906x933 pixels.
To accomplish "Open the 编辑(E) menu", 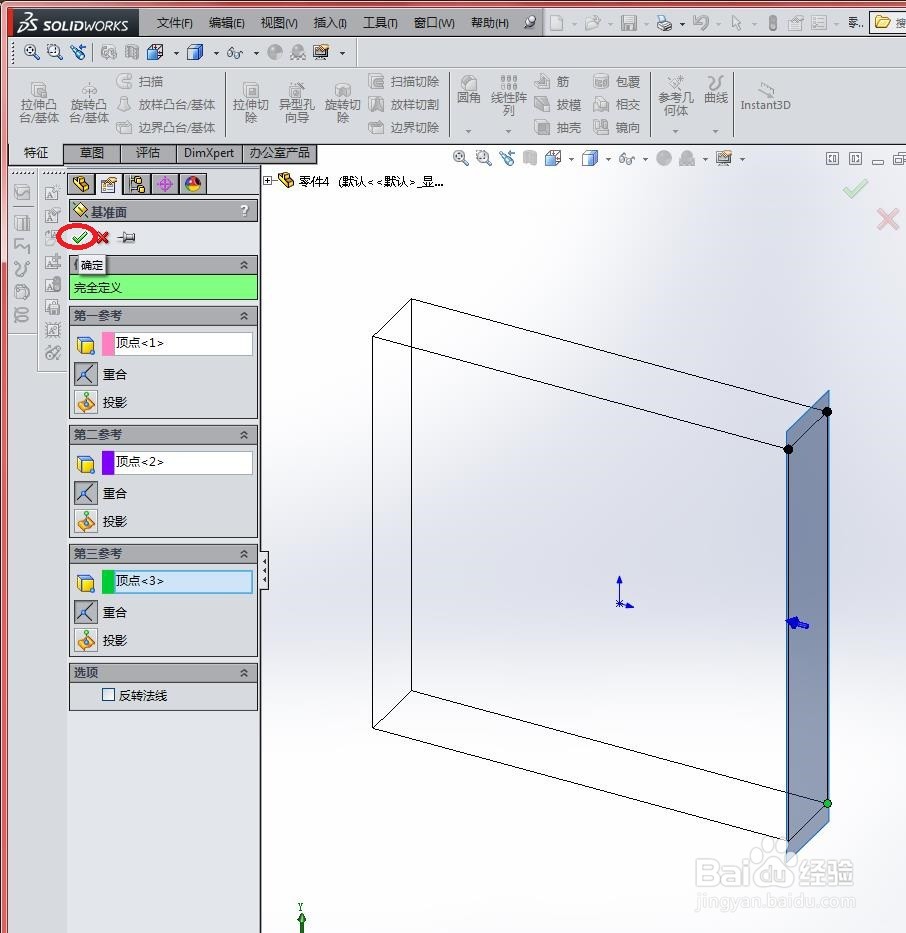I will point(227,23).
